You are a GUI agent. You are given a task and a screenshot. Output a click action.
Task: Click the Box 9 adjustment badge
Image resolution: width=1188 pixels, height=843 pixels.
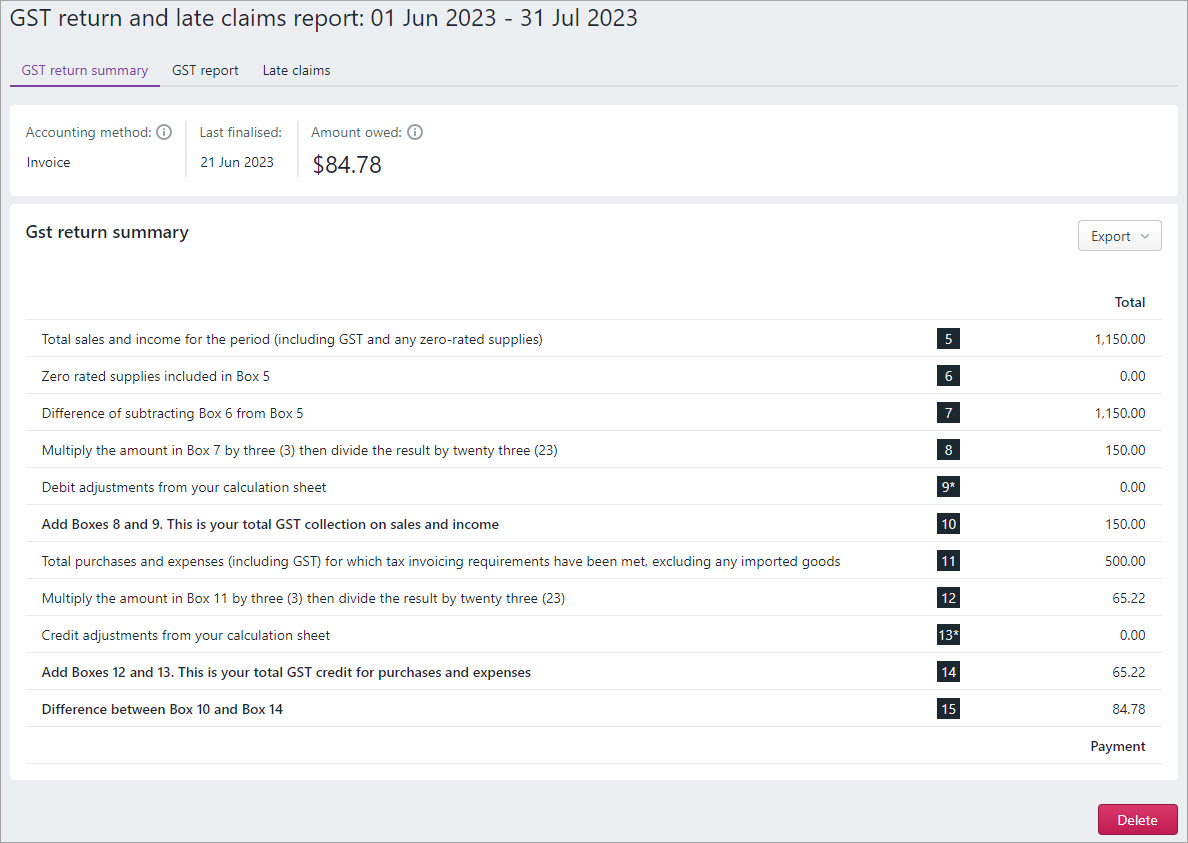point(948,486)
